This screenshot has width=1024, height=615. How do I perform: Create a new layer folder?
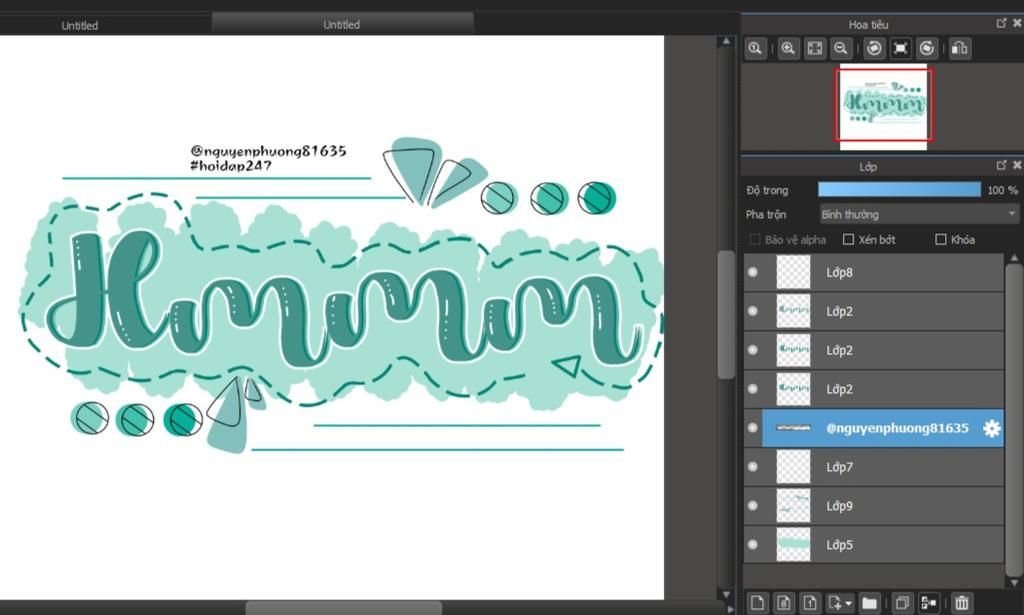pos(869,603)
